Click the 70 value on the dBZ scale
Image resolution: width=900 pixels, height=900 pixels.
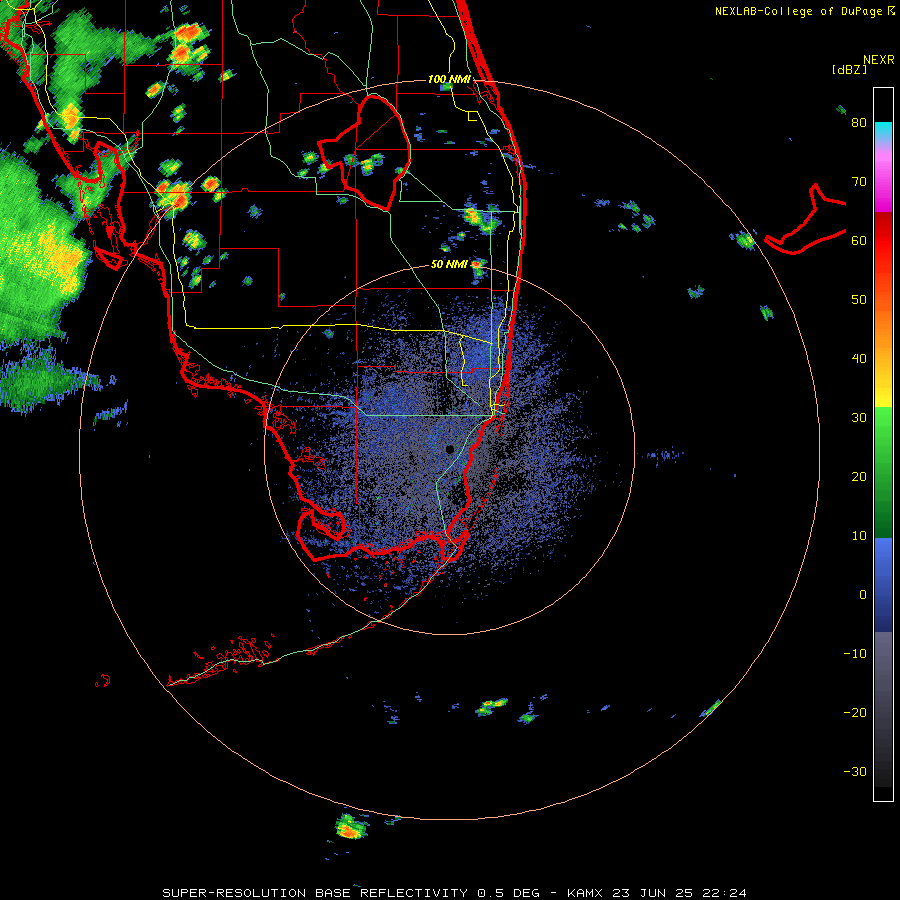tap(859, 182)
